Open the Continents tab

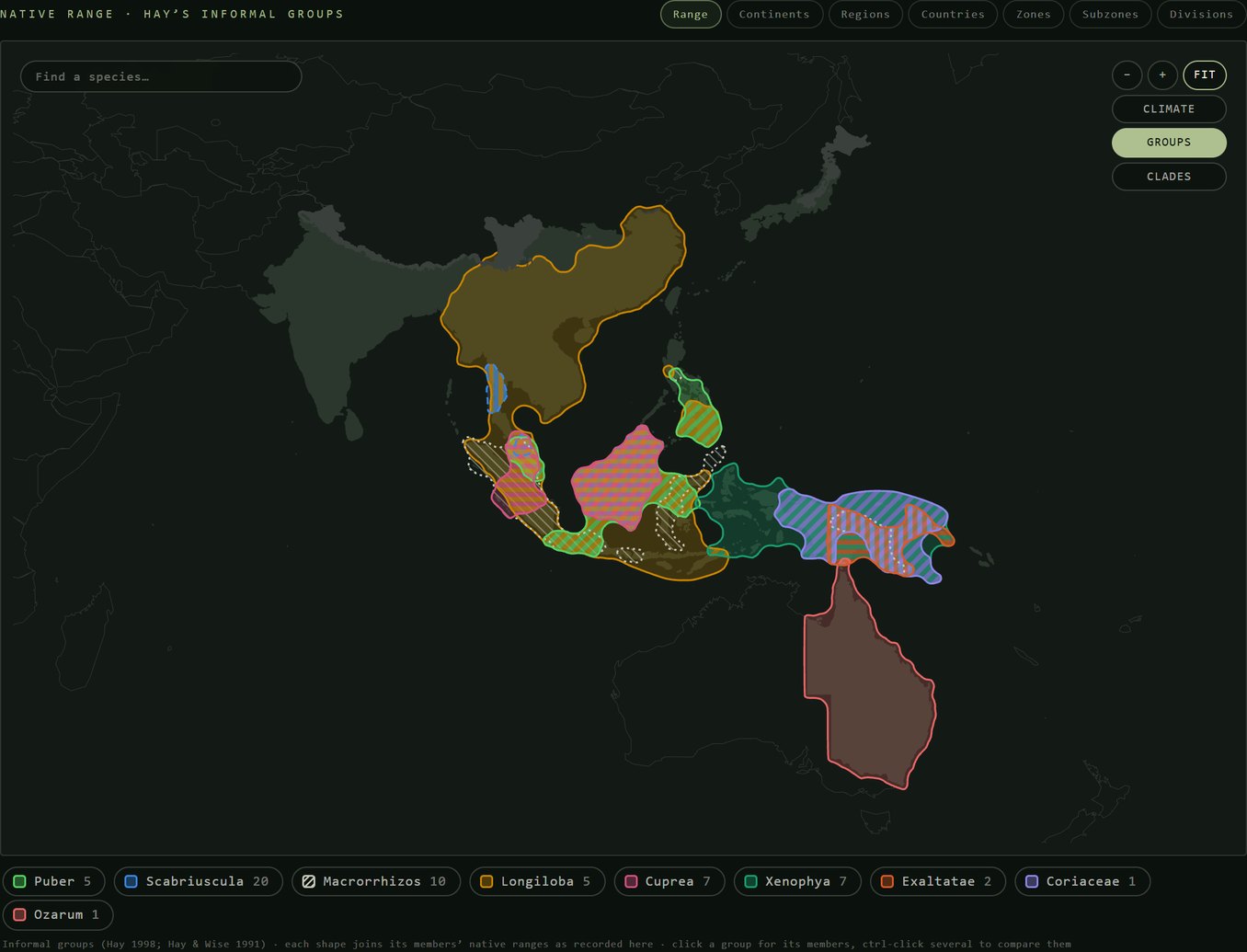pos(774,14)
